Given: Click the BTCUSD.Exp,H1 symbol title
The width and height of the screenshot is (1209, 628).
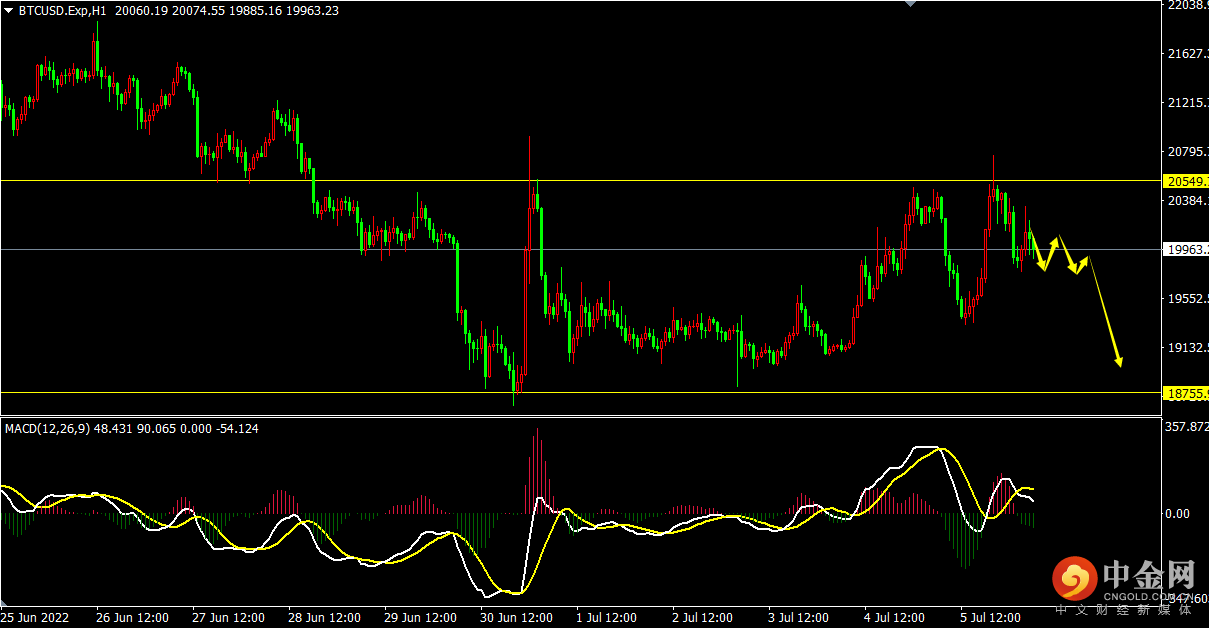Looking at the screenshot, I should tap(64, 10).
